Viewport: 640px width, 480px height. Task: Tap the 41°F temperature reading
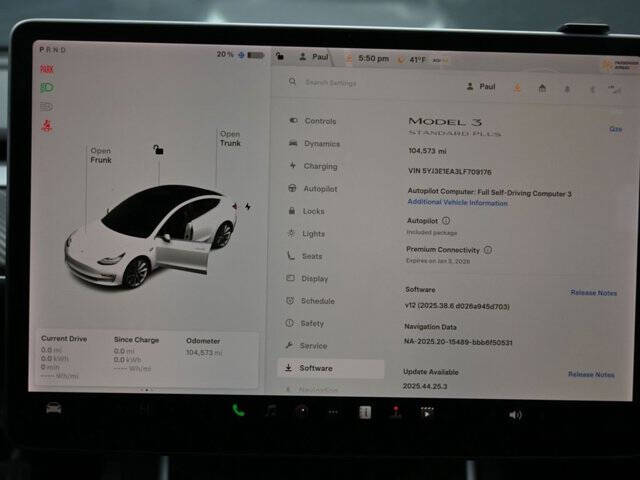pyautogui.click(x=417, y=60)
